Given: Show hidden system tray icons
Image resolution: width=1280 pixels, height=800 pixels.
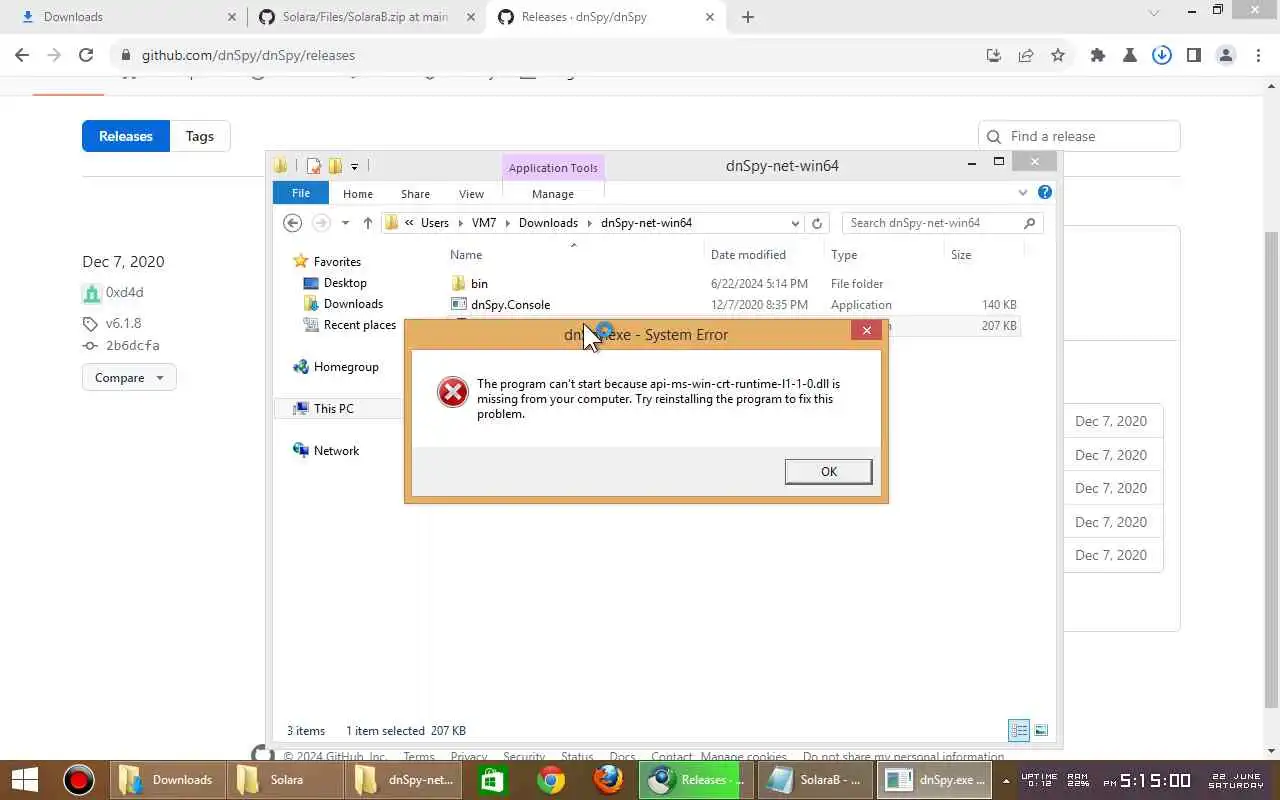Looking at the screenshot, I should coord(1006,781).
